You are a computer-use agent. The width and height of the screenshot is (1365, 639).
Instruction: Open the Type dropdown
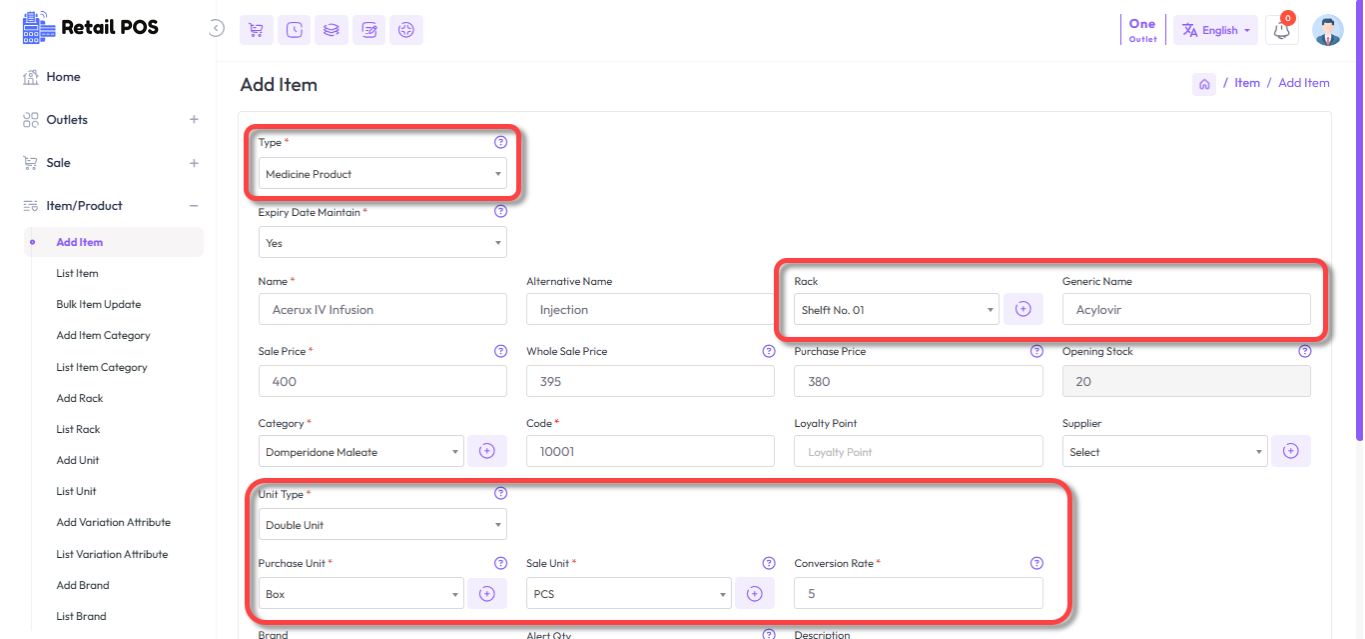tap(382, 174)
